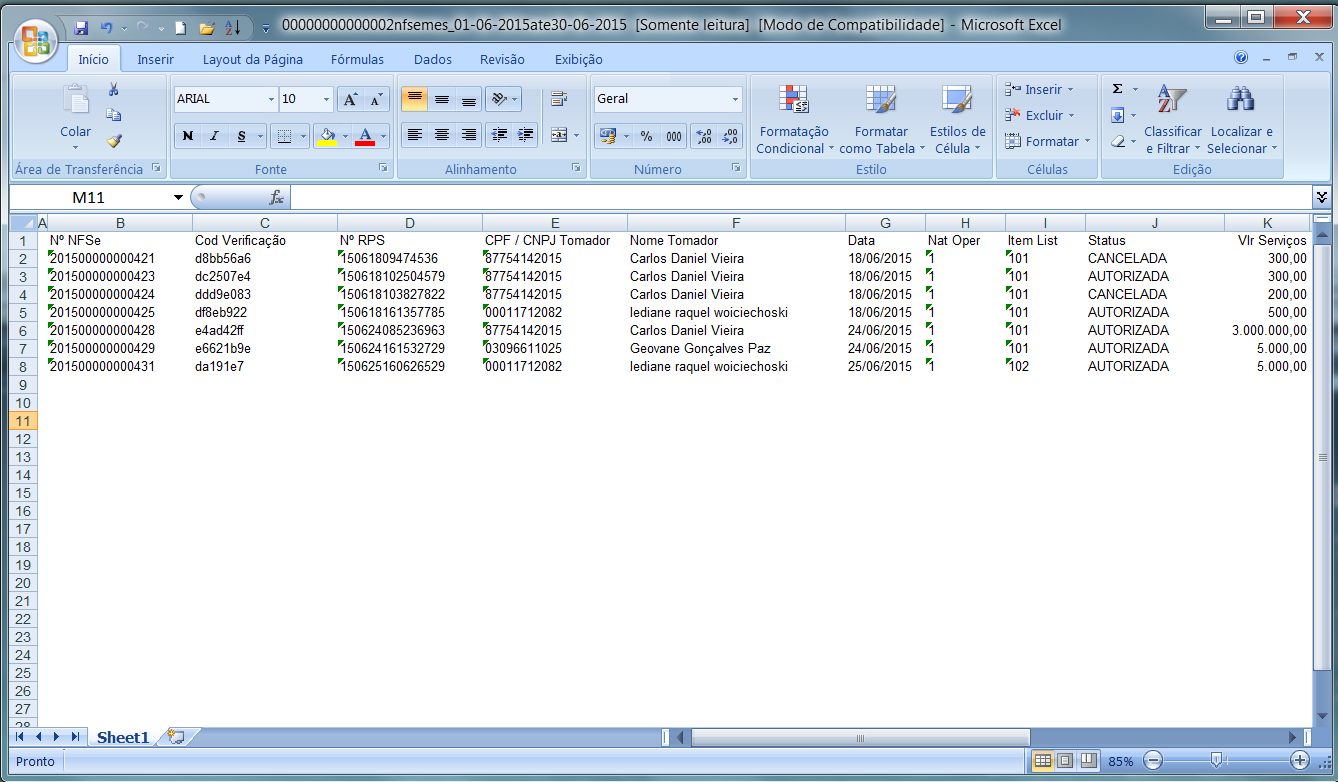Sort A to Z from quick access toolbar
This screenshot has height=782, width=1338.
click(232, 27)
